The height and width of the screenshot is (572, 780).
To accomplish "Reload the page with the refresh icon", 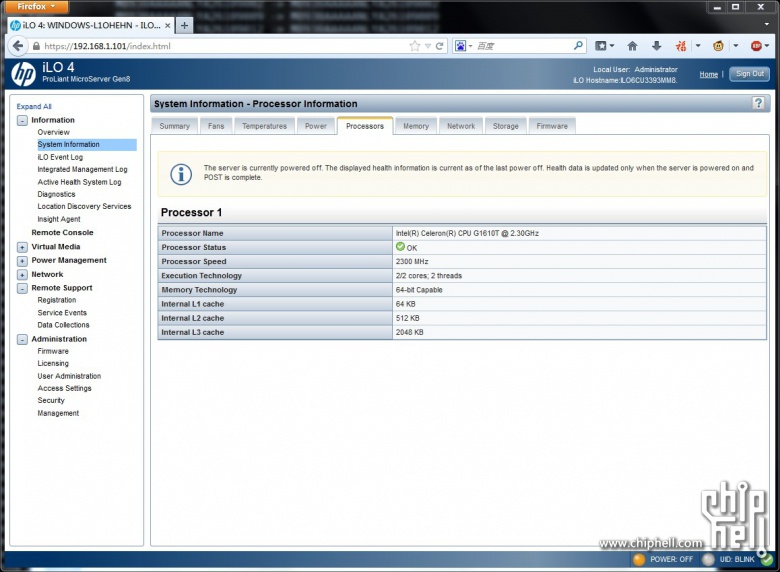I will pos(439,46).
